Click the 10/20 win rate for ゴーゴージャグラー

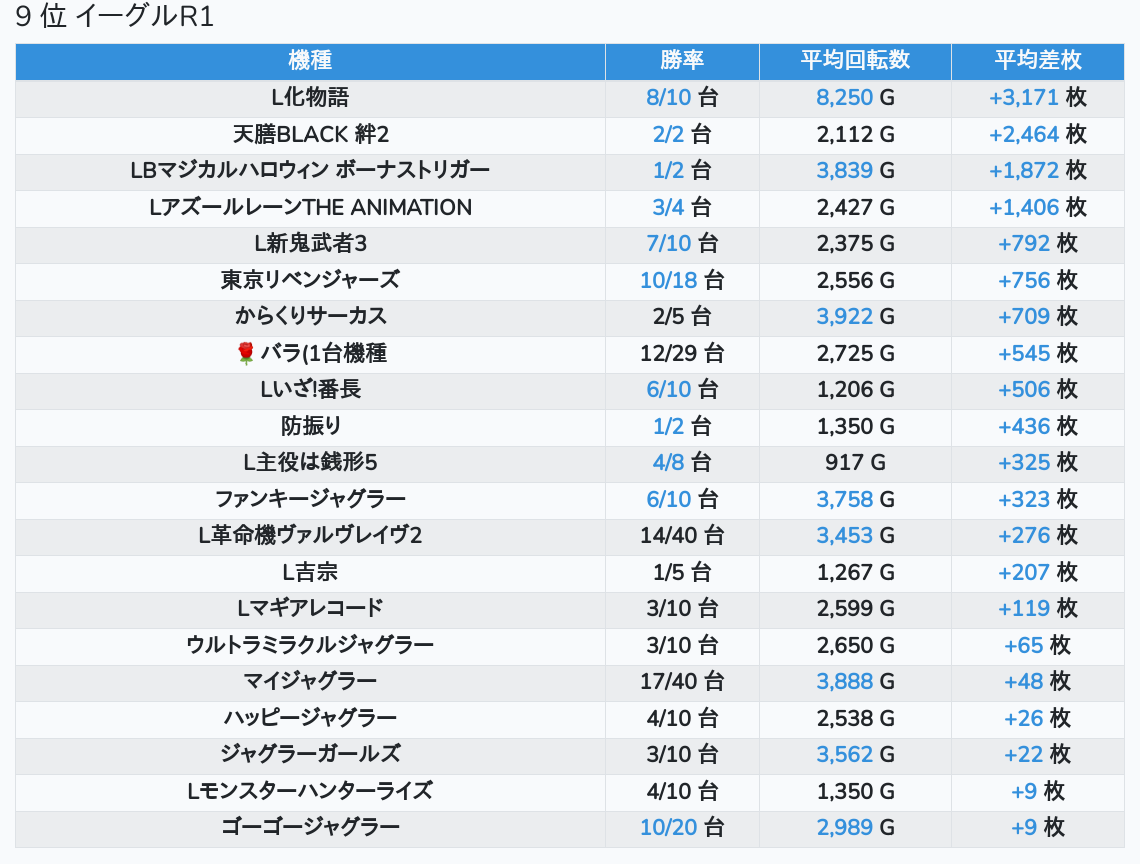[x=668, y=828]
